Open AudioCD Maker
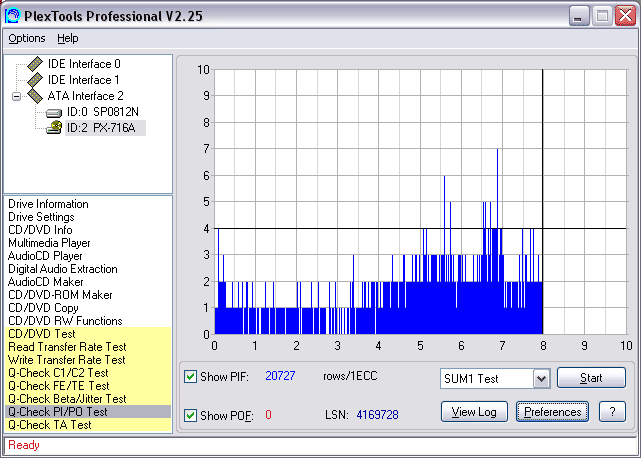641x458 pixels. pos(45,282)
